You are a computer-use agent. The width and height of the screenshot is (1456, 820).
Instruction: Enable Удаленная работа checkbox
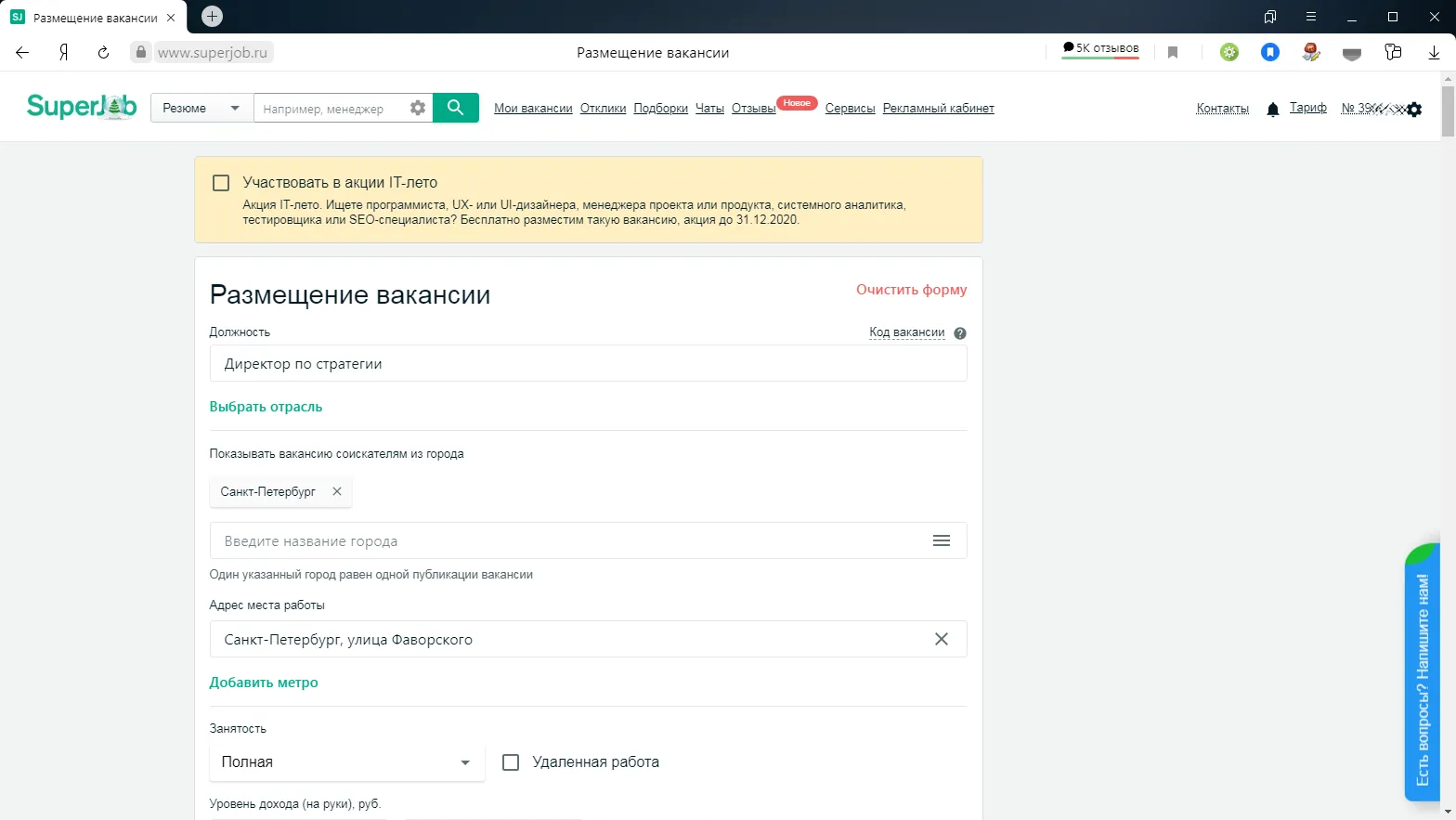click(511, 762)
